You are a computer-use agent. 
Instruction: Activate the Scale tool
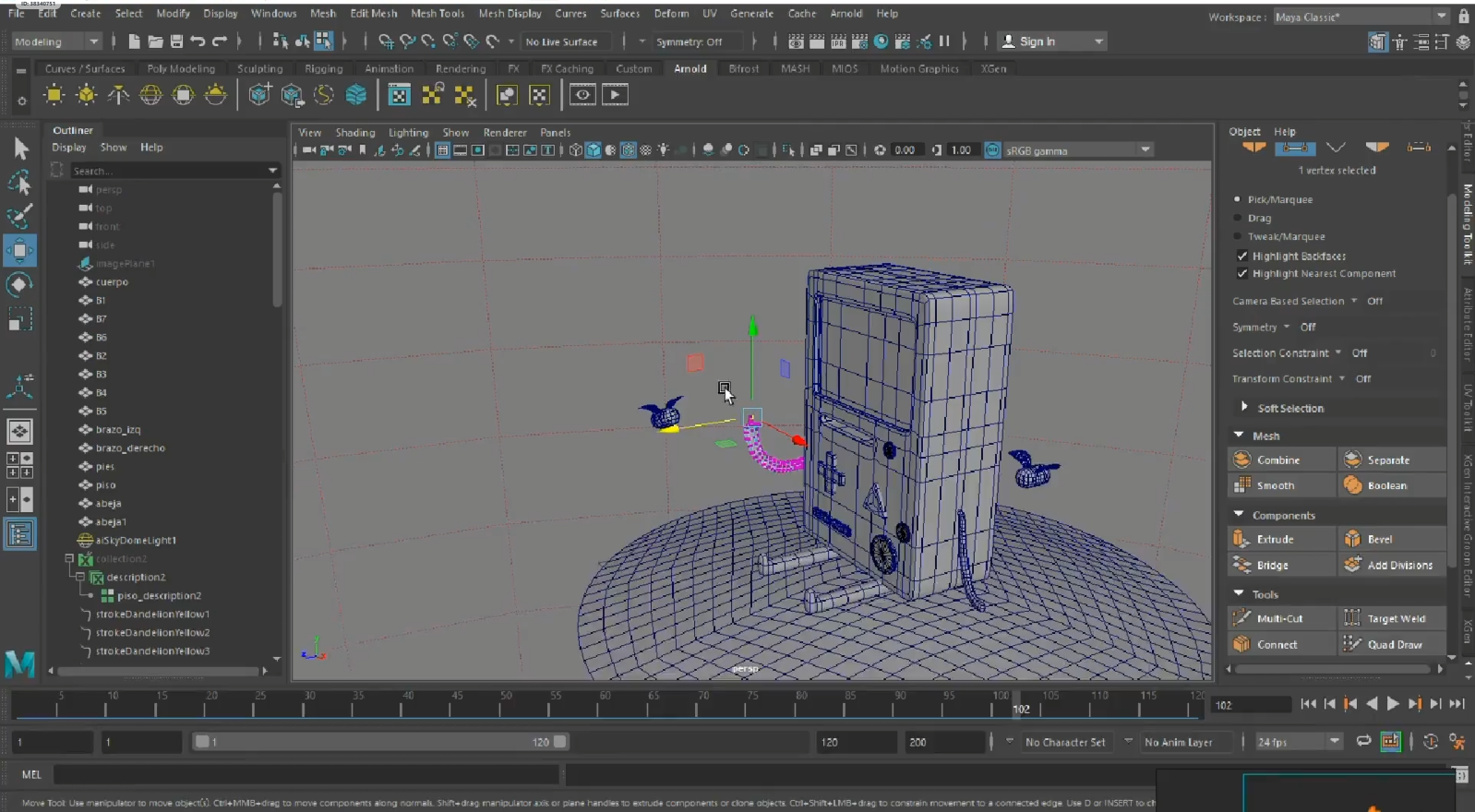(19, 319)
